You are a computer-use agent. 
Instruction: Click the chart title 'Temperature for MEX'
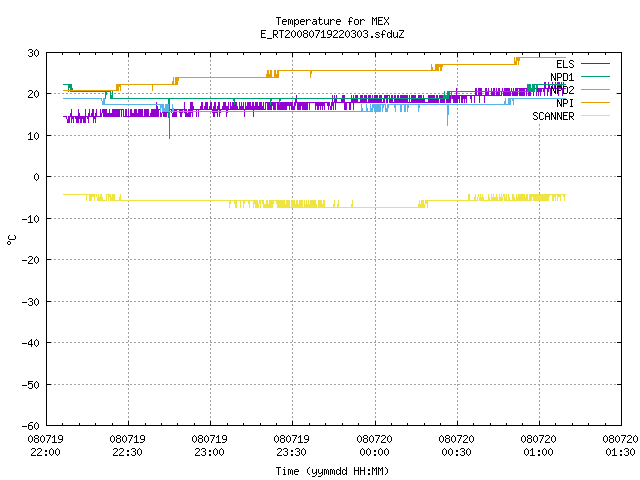coord(332,21)
